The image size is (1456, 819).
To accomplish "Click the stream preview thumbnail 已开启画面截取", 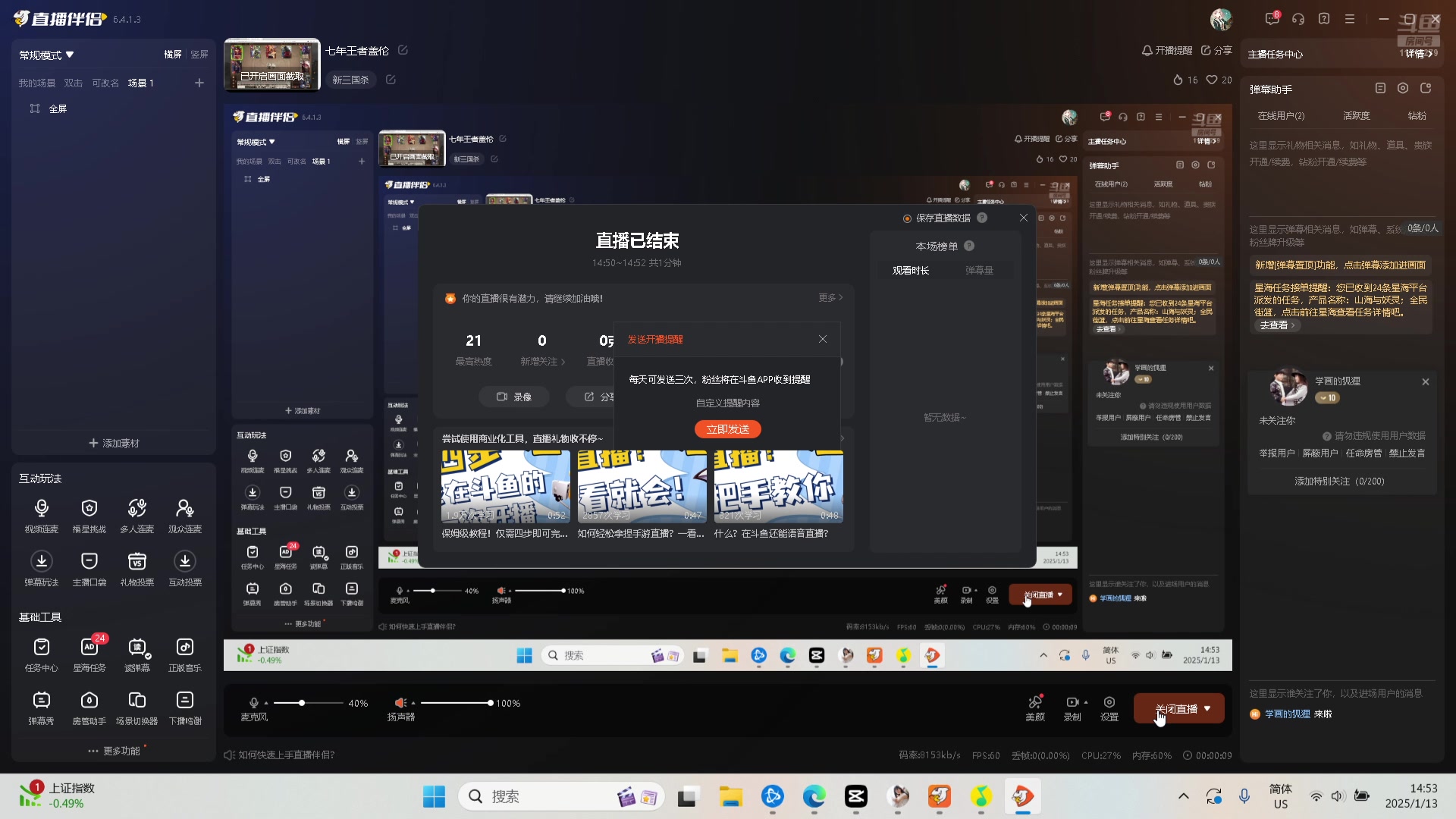I will [272, 65].
